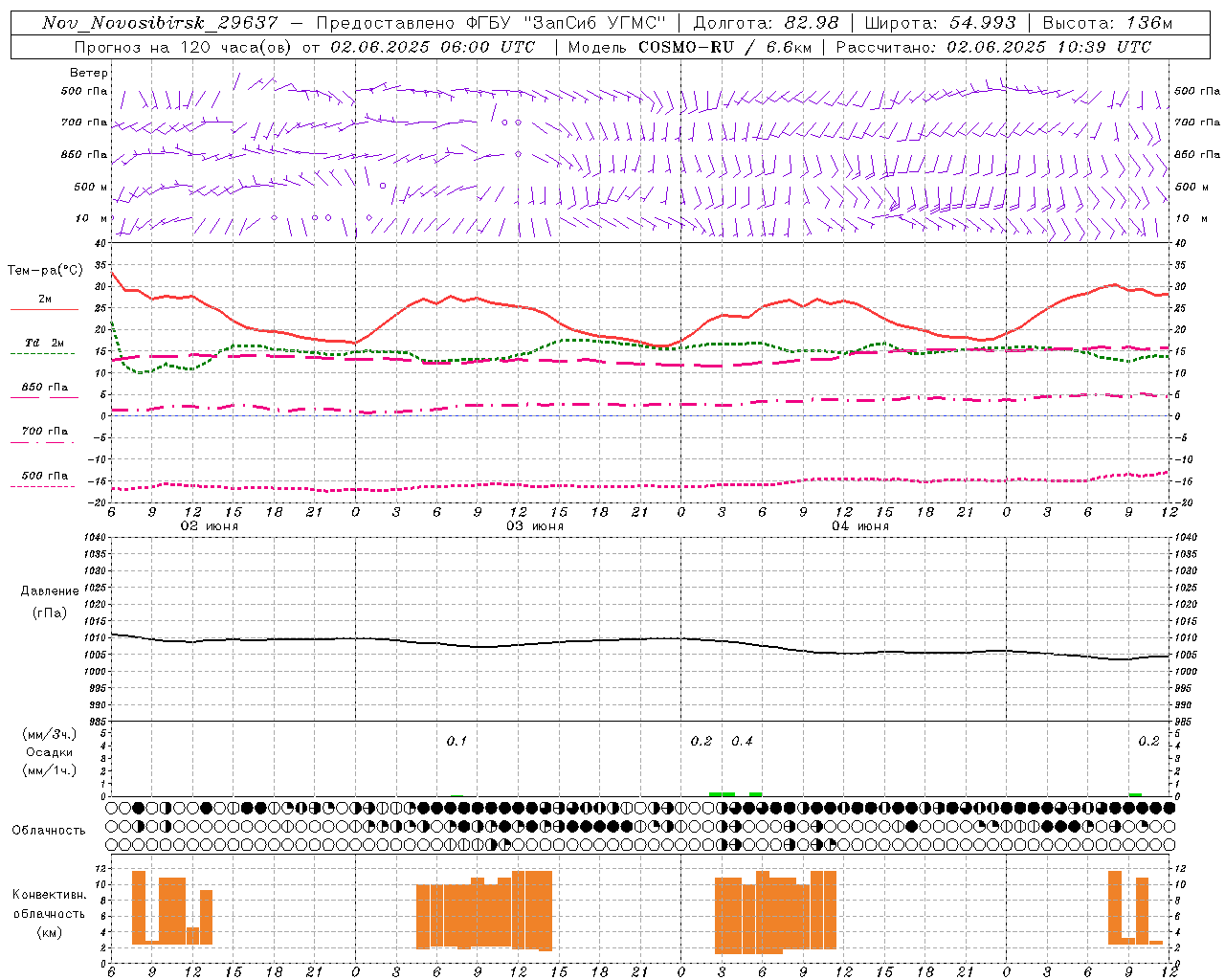Click the red solid '2м' legend line
Image resolution: width=1225 pixels, height=980 pixels.
pos(44,309)
